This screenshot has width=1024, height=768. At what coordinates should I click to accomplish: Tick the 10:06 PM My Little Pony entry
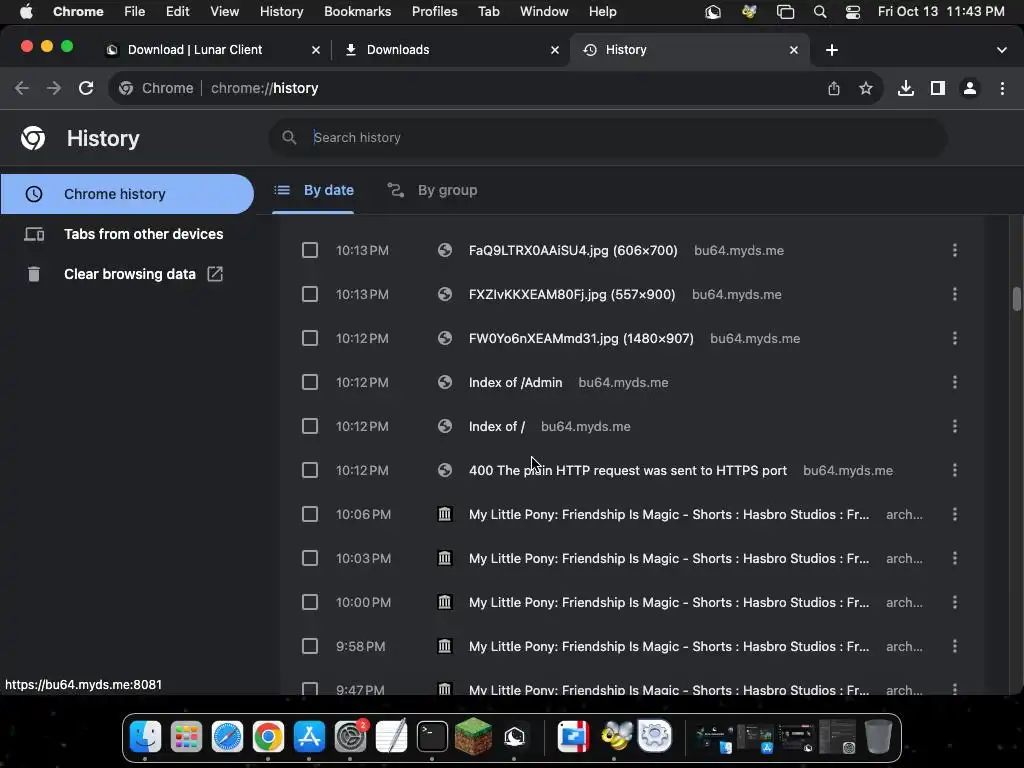coord(310,514)
